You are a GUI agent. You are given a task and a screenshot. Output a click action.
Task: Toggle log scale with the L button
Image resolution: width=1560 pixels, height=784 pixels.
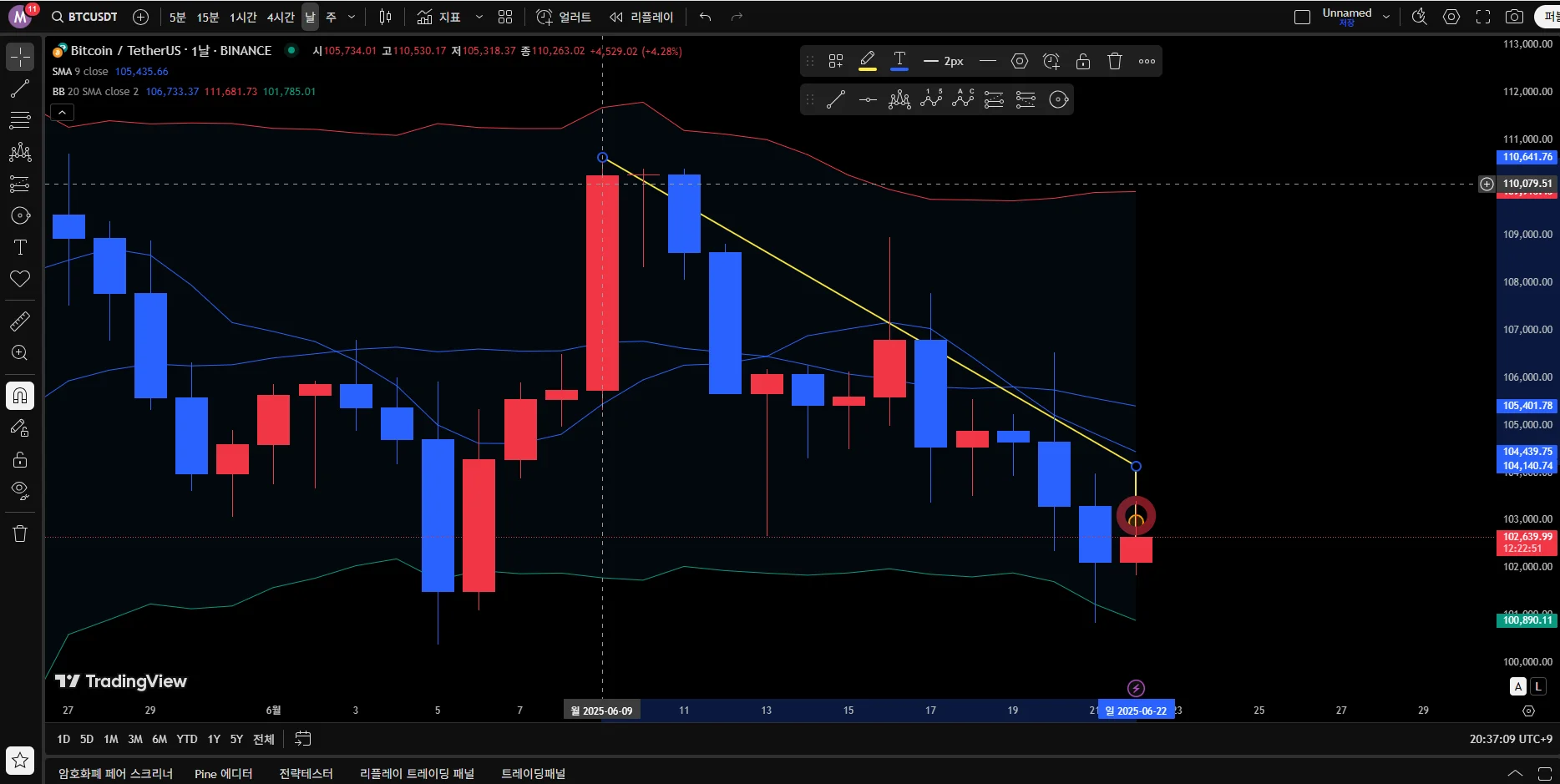[x=1538, y=686]
